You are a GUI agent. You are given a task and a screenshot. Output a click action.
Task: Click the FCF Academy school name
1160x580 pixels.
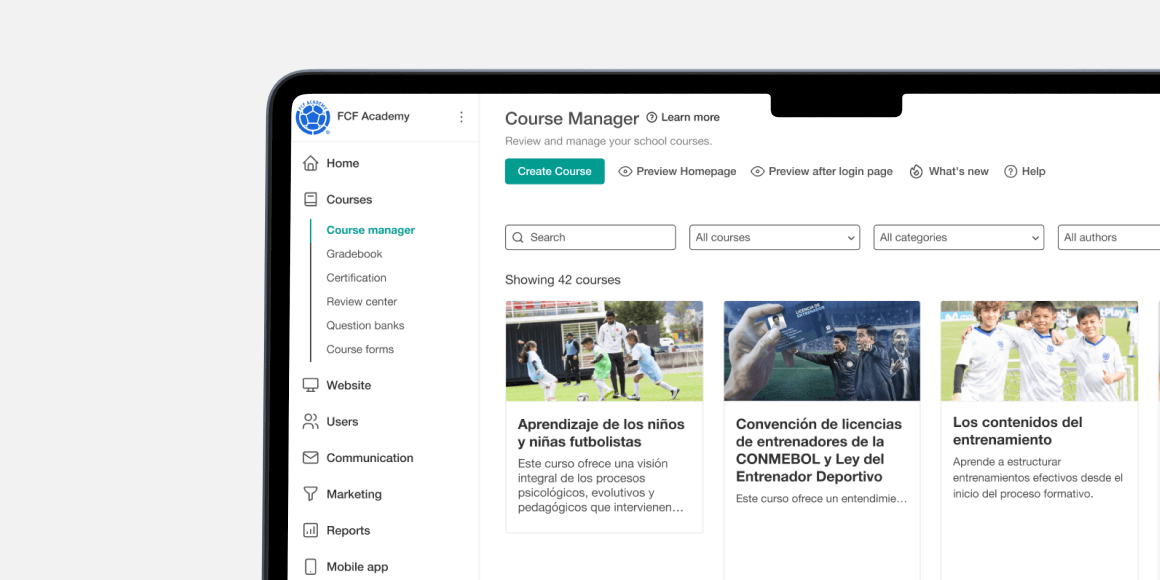click(373, 116)
